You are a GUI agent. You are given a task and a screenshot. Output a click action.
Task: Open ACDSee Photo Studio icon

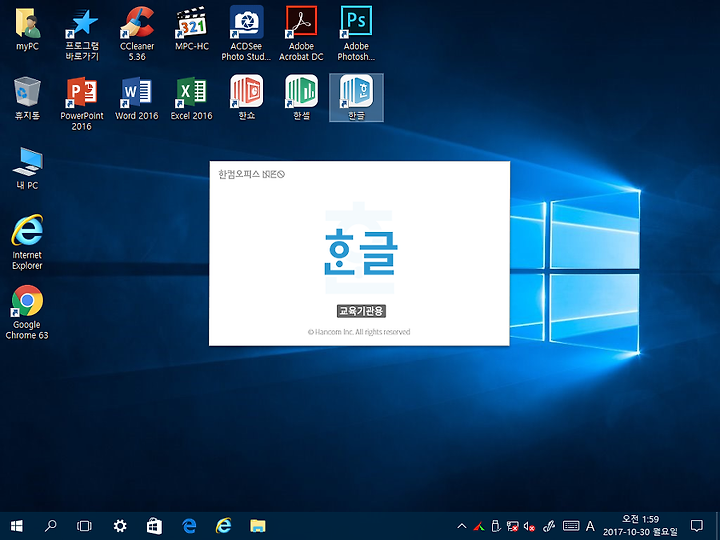246,34
